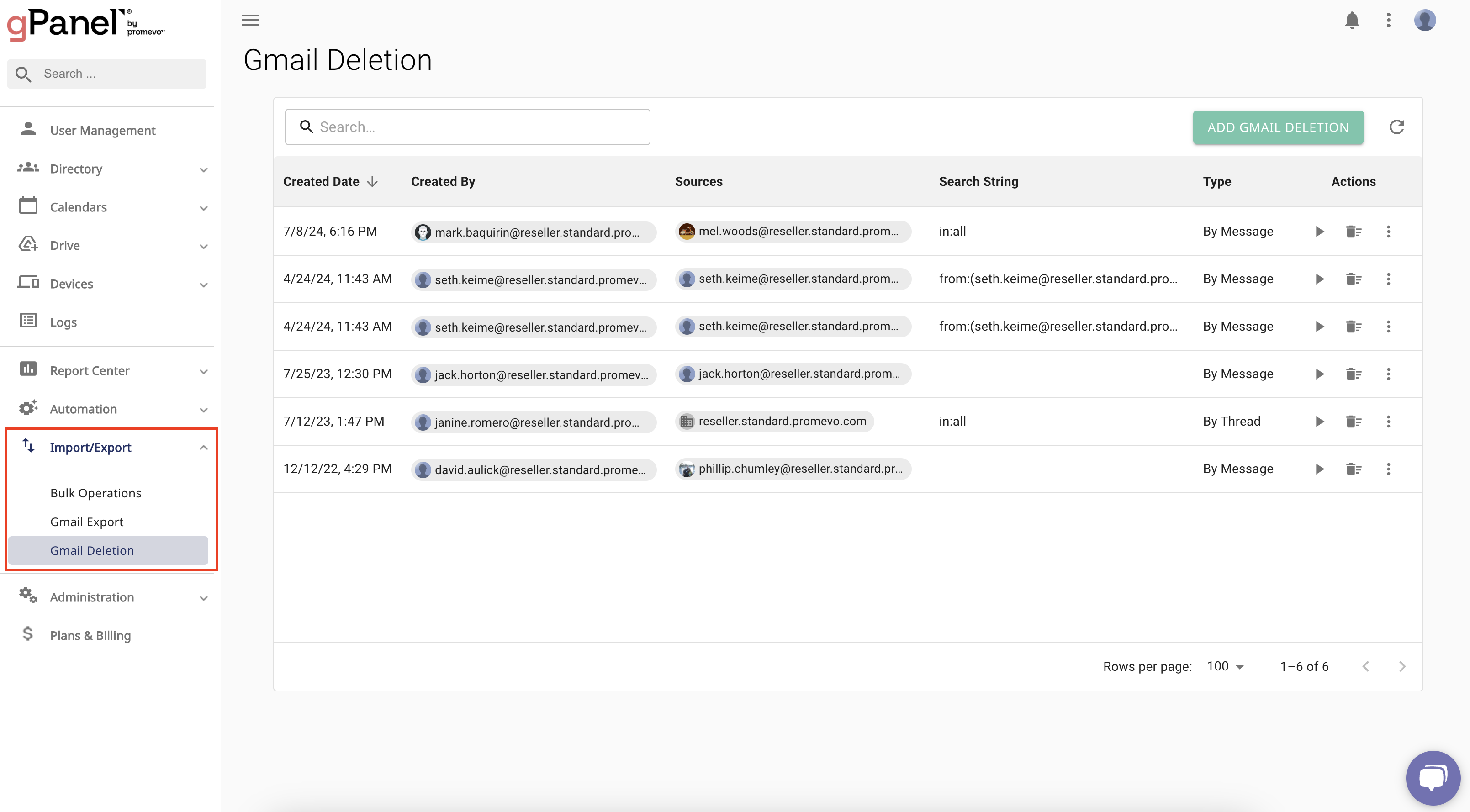The image size is (1470, 812).
Task: Open Logs in the sidebar
Action: click(x=63, y=322)
